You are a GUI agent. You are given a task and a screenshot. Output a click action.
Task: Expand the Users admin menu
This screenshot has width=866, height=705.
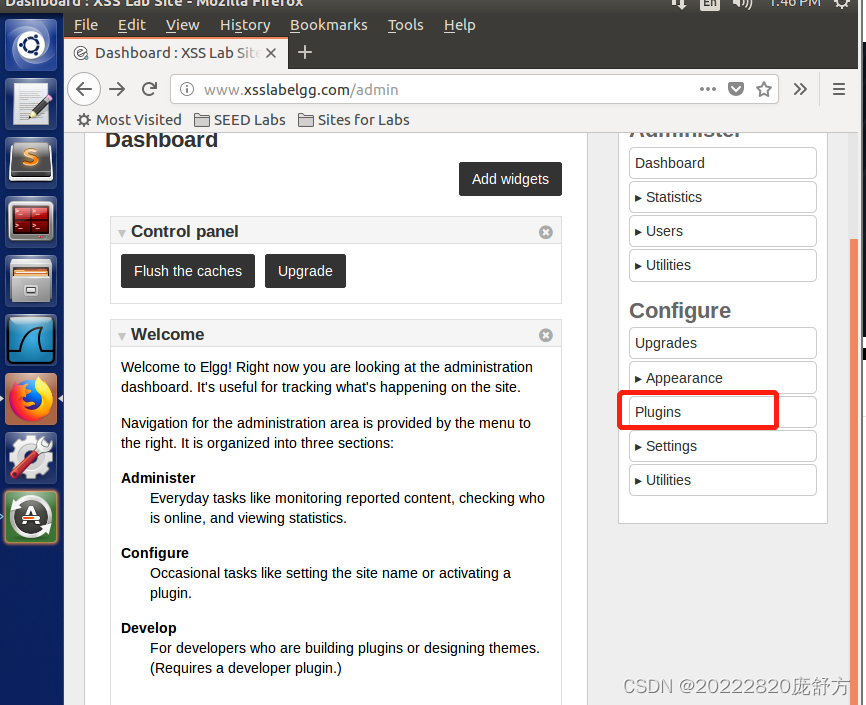722,231
